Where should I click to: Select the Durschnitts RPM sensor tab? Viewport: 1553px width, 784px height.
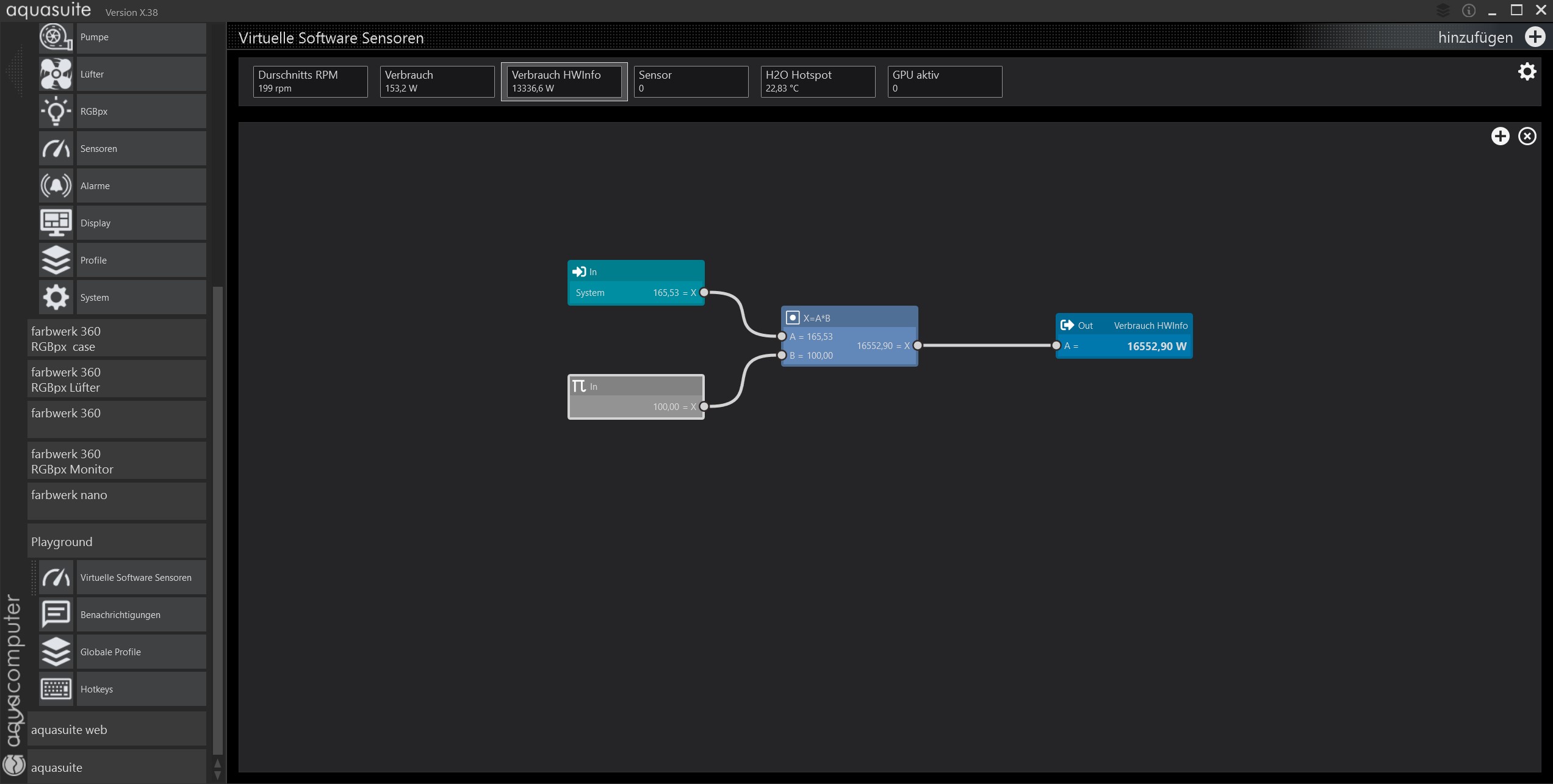coord(310,81)
